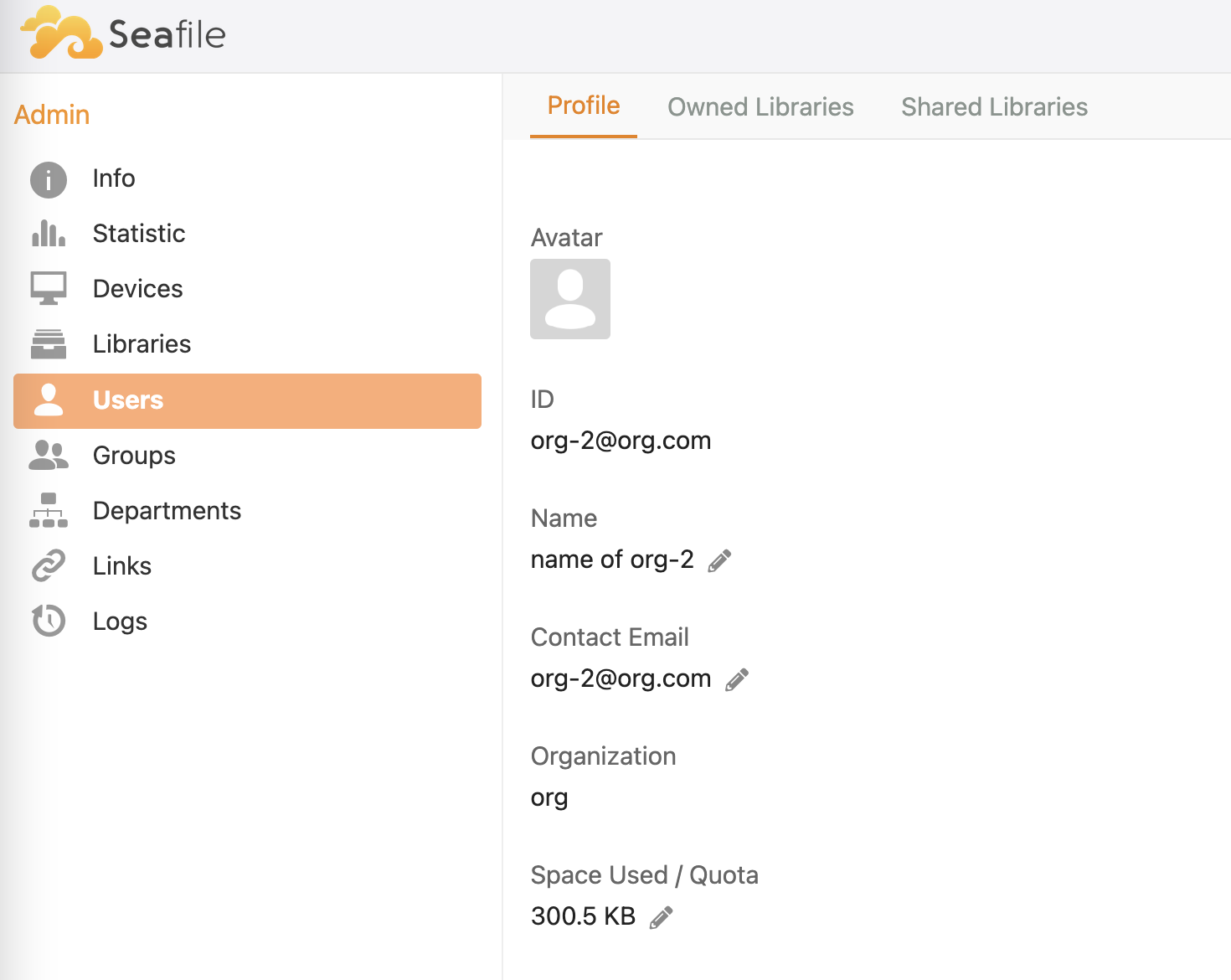Click the Info circle icon in sidebar
1231x980 pixels.
[49, 179]
